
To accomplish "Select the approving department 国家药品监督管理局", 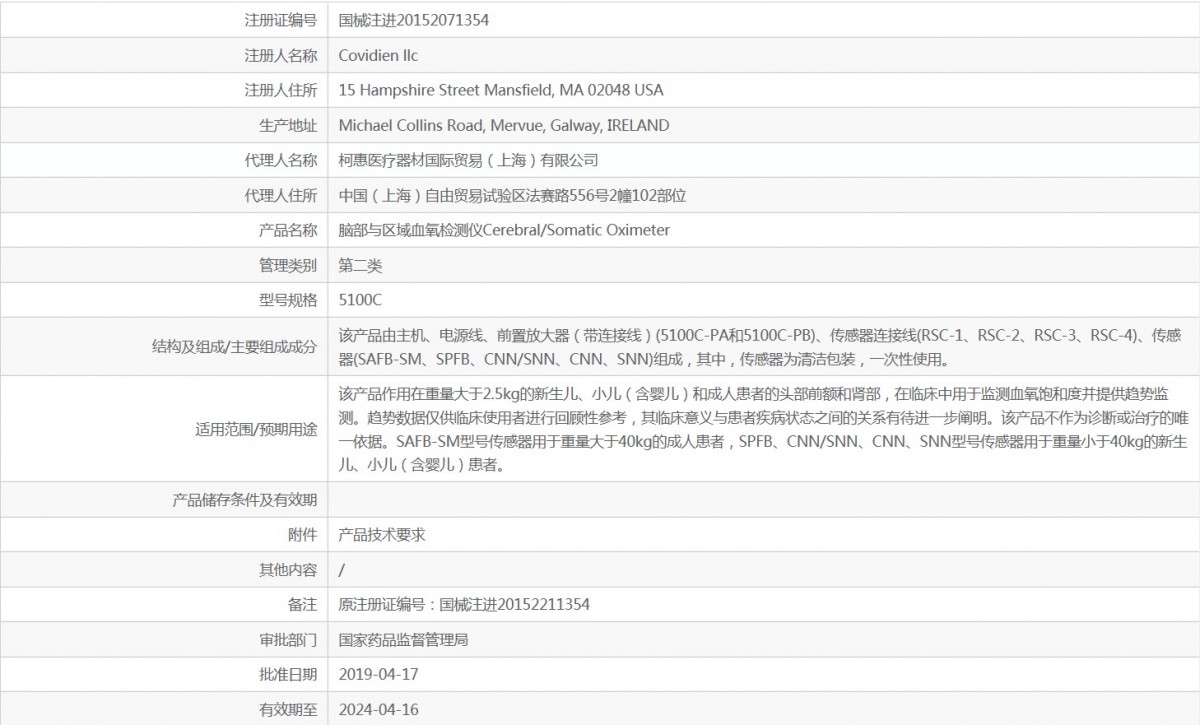I will (403, 640).
